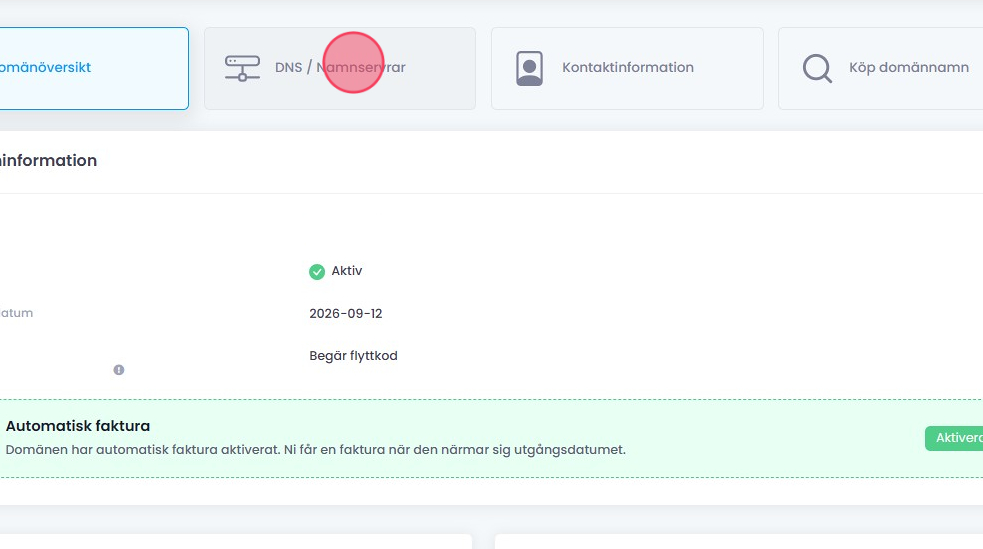Click the bottom left white card

[x=235, y=541]
